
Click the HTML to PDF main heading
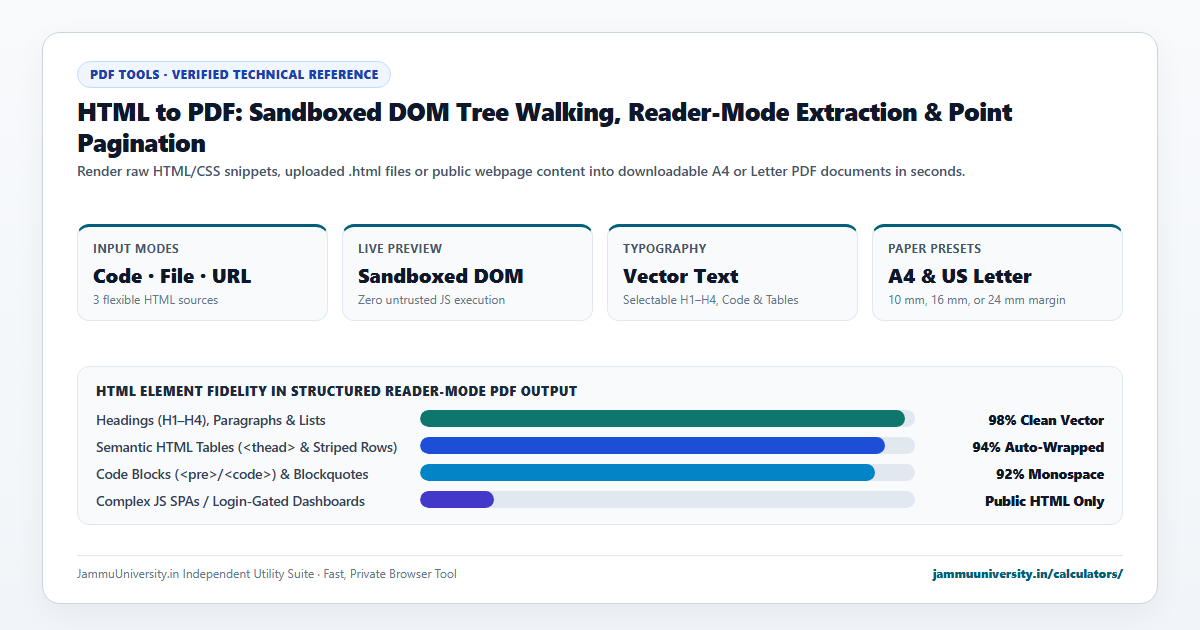click(545, 127)
